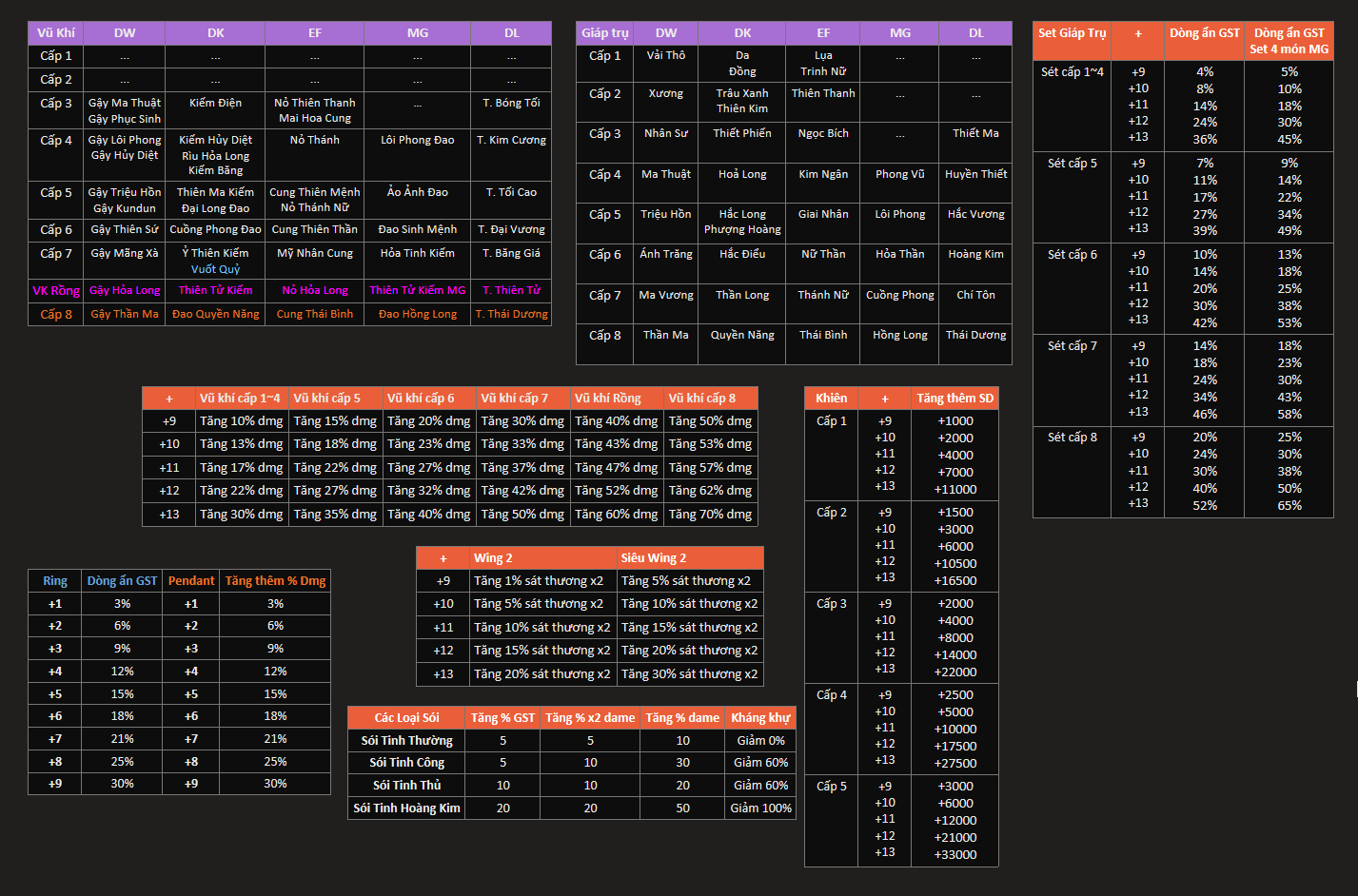Click the "Vũ Khí" table header cell

click(56, 33)
